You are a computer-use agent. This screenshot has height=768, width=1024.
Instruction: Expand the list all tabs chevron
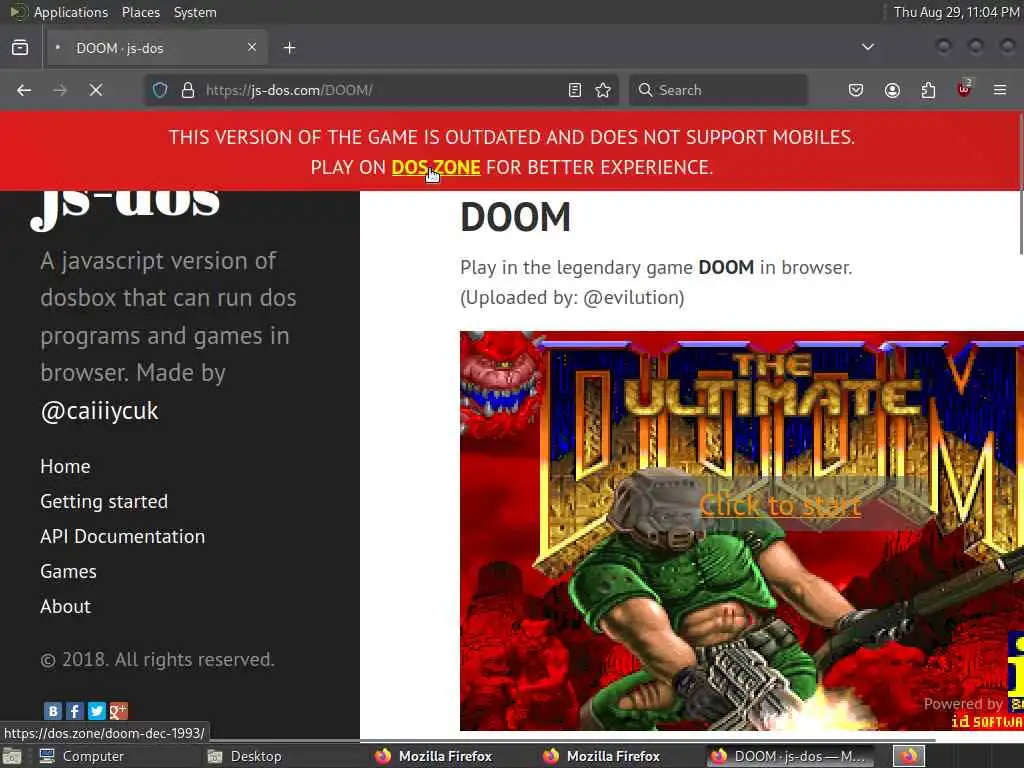(868, 47)
